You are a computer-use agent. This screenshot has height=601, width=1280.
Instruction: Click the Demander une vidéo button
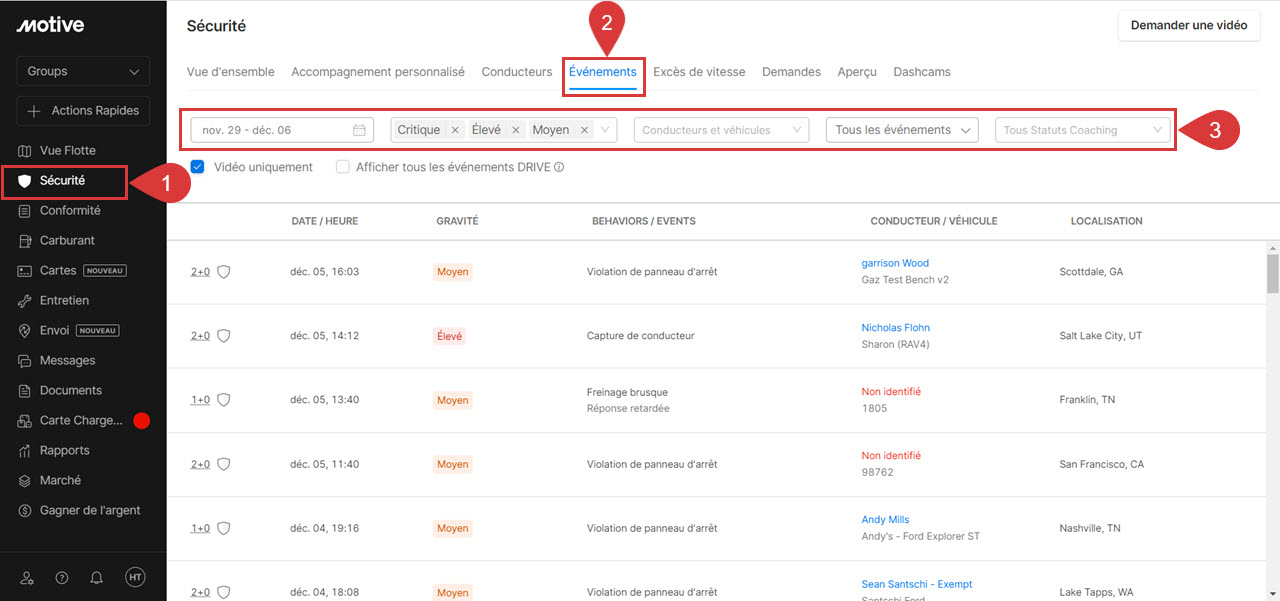pos(1188,25)
